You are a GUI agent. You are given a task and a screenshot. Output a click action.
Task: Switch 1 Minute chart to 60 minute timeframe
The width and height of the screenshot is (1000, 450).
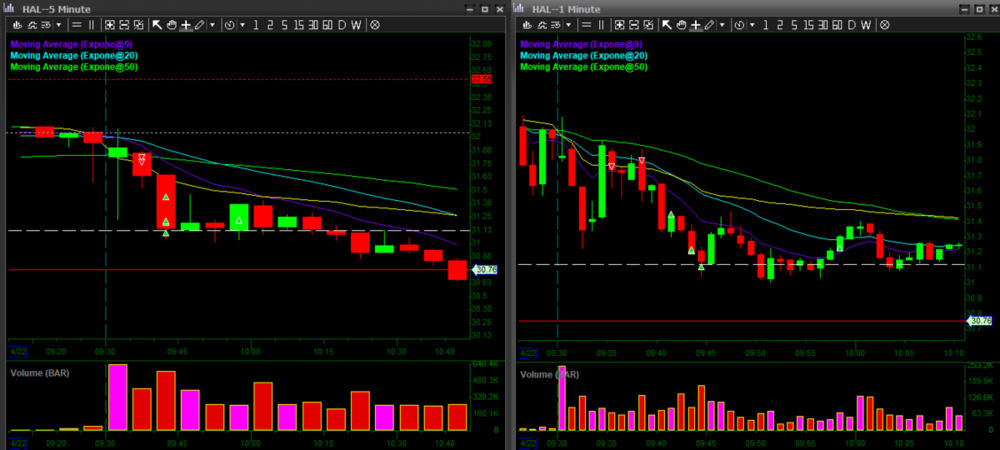click(x=836, y=23)
